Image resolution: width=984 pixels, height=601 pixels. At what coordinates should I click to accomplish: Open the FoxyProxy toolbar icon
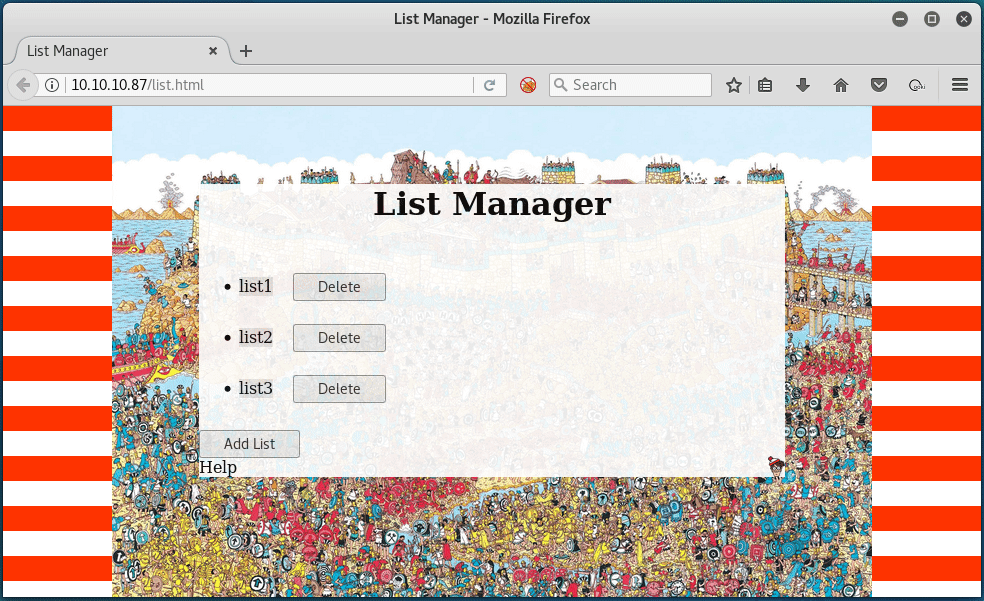[917, 85]
